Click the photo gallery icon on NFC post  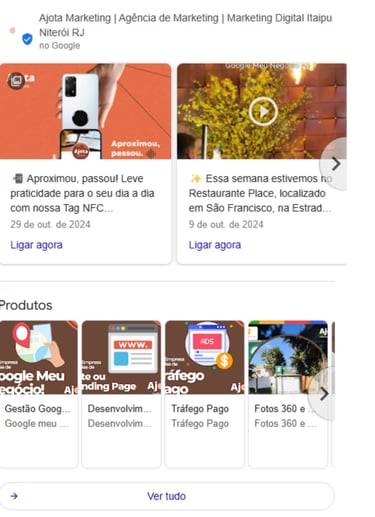click(x=16, y=80)
